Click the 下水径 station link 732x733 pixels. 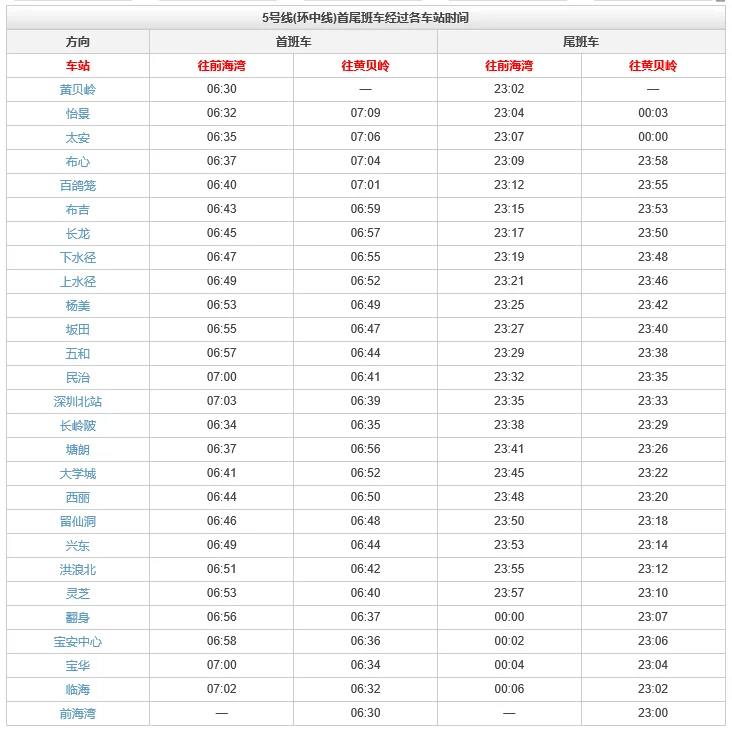(78, 258)
